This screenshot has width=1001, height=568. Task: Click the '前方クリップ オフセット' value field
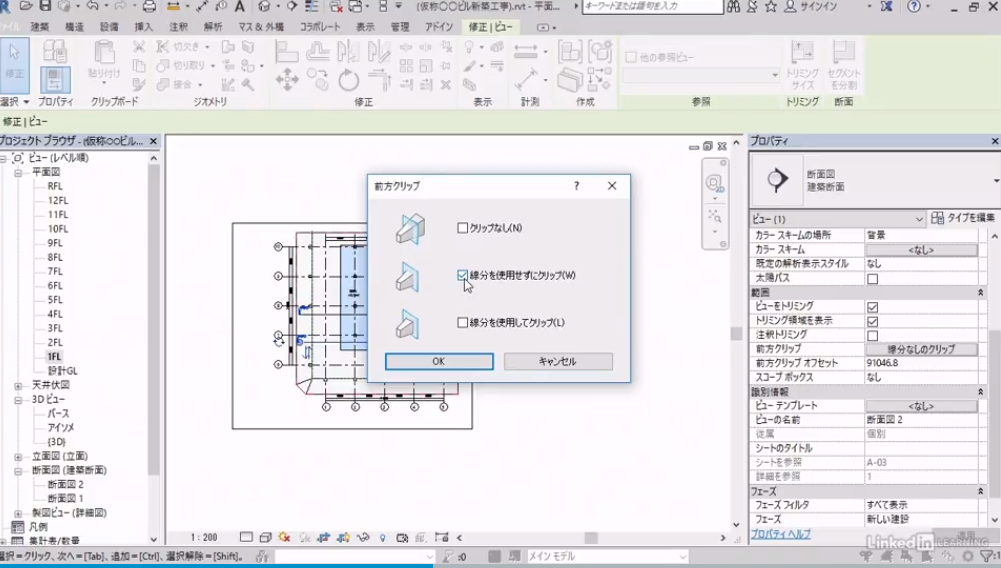(x=920, y=364)
